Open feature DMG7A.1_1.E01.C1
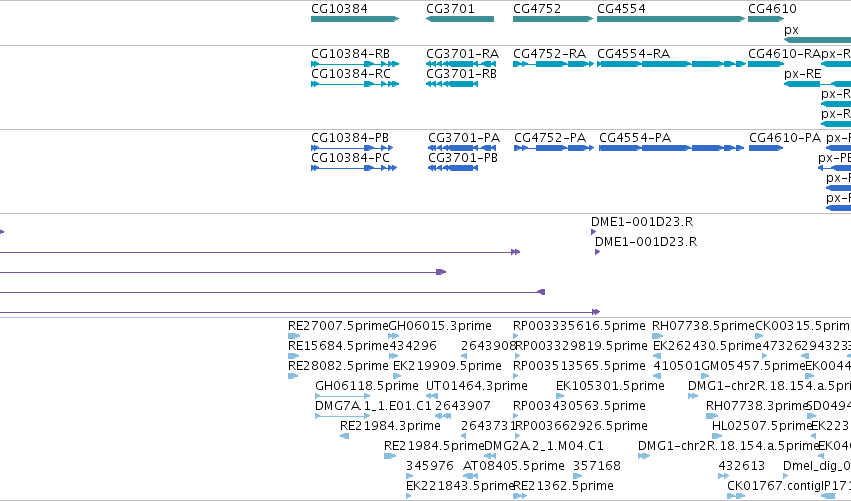851x501 pixels. tap(373, 406)
